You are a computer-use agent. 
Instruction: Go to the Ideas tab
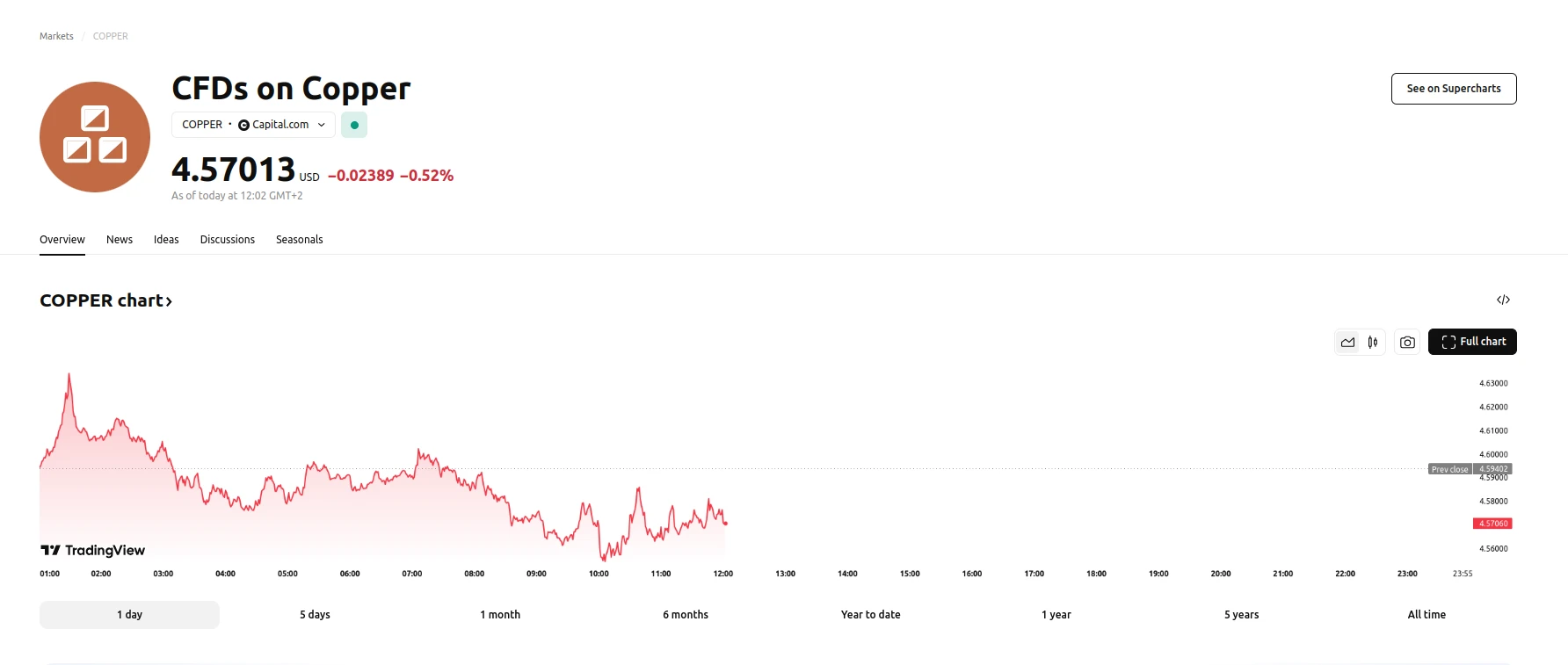[166, 240]
